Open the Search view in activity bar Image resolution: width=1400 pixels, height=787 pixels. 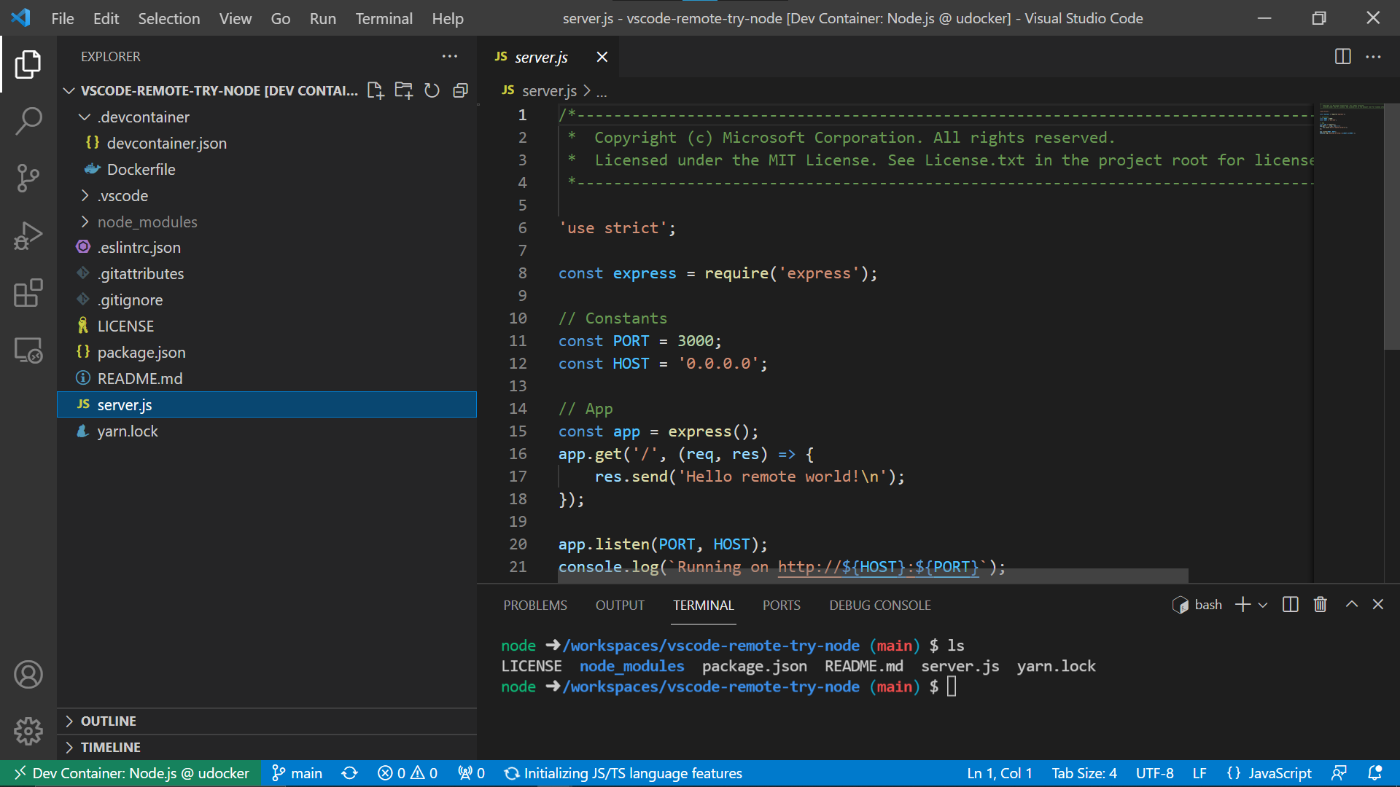coord(28,121)
